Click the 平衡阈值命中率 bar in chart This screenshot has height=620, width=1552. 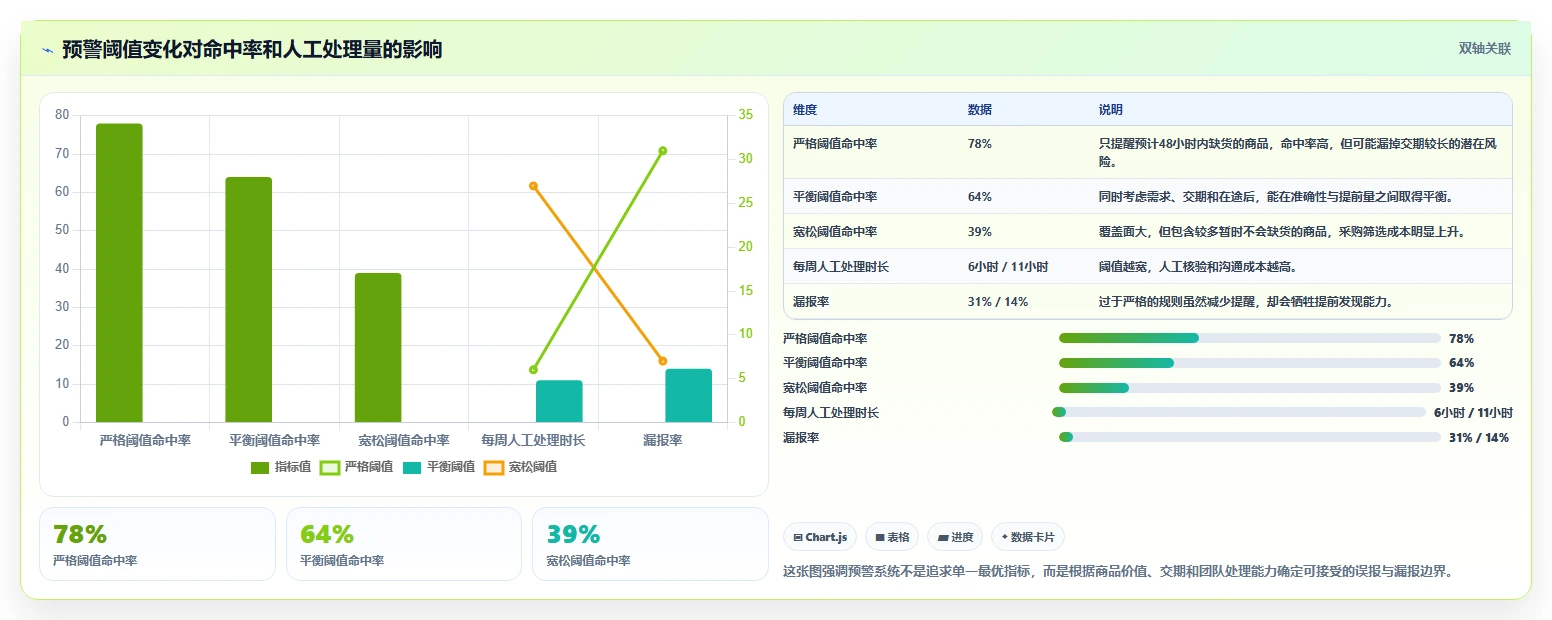click(248, 300)
